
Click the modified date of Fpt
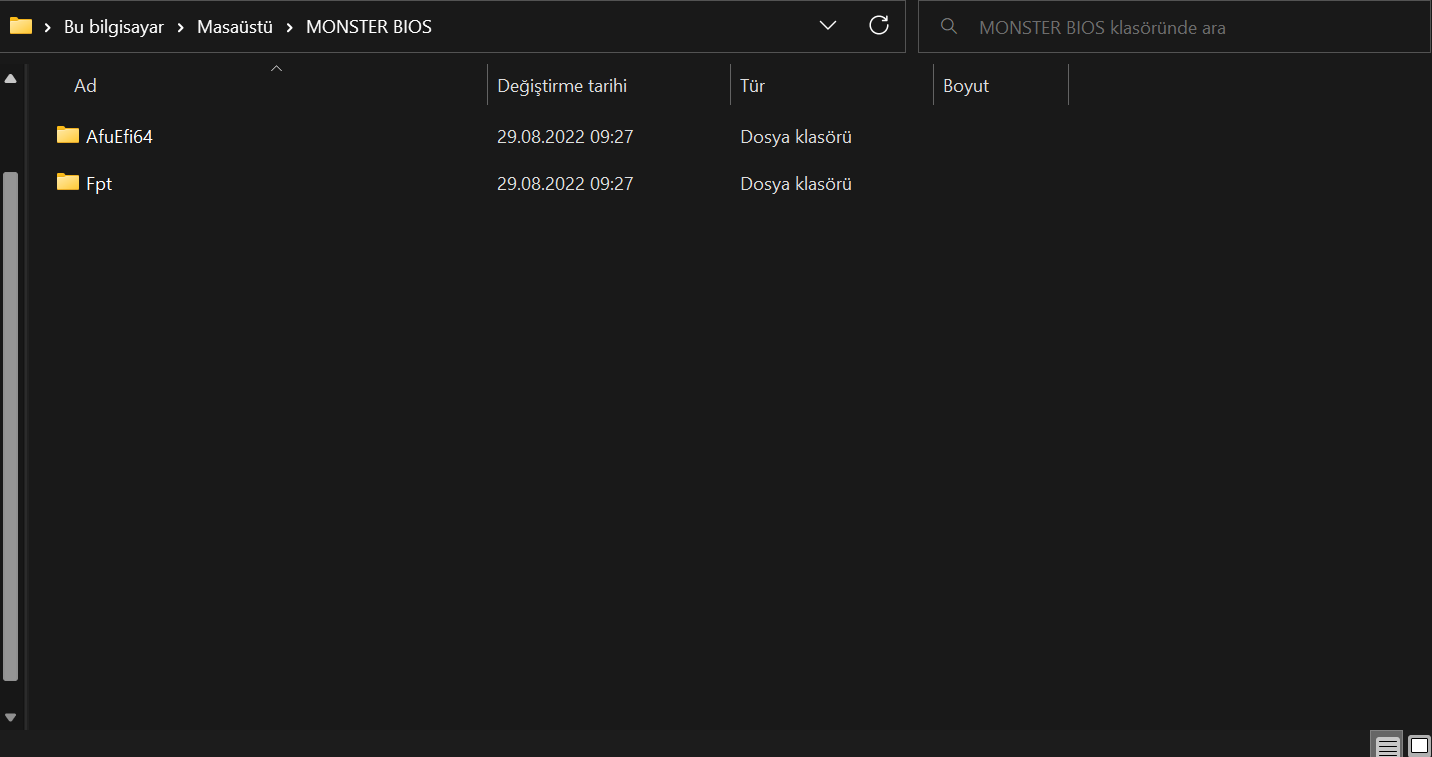click(565, 183)
